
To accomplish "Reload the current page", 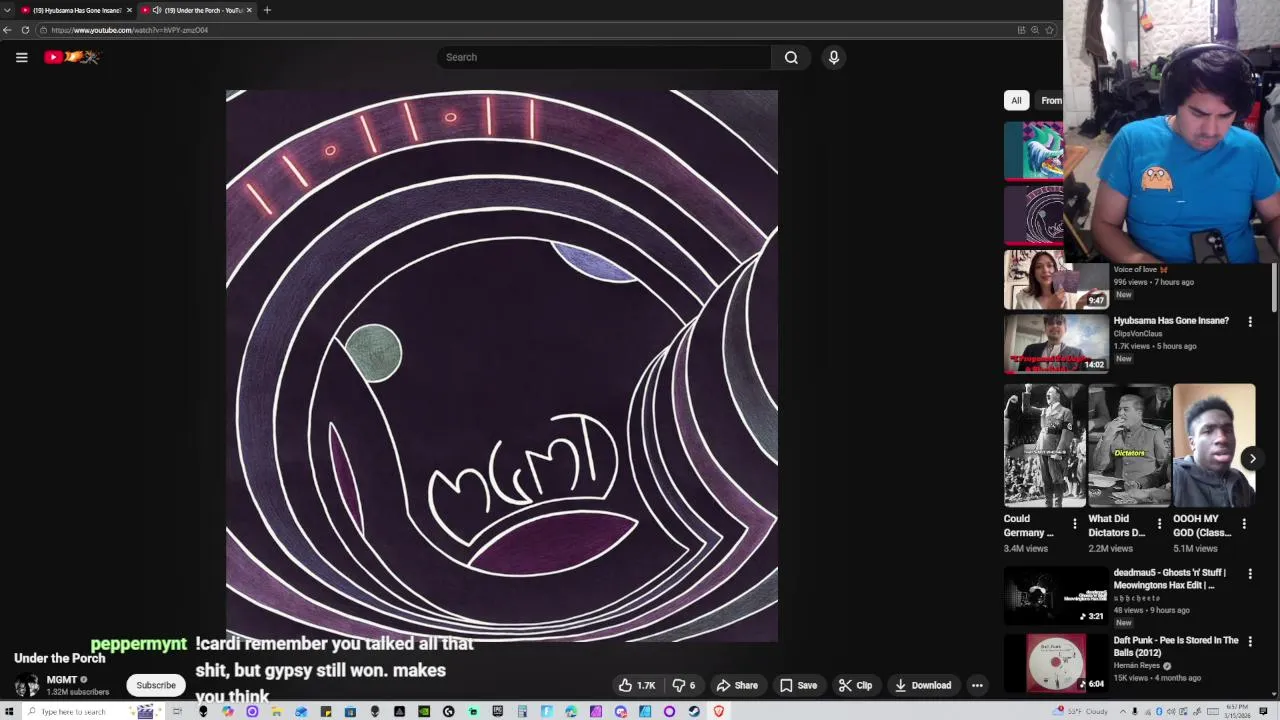I will (x=25, y=30).
